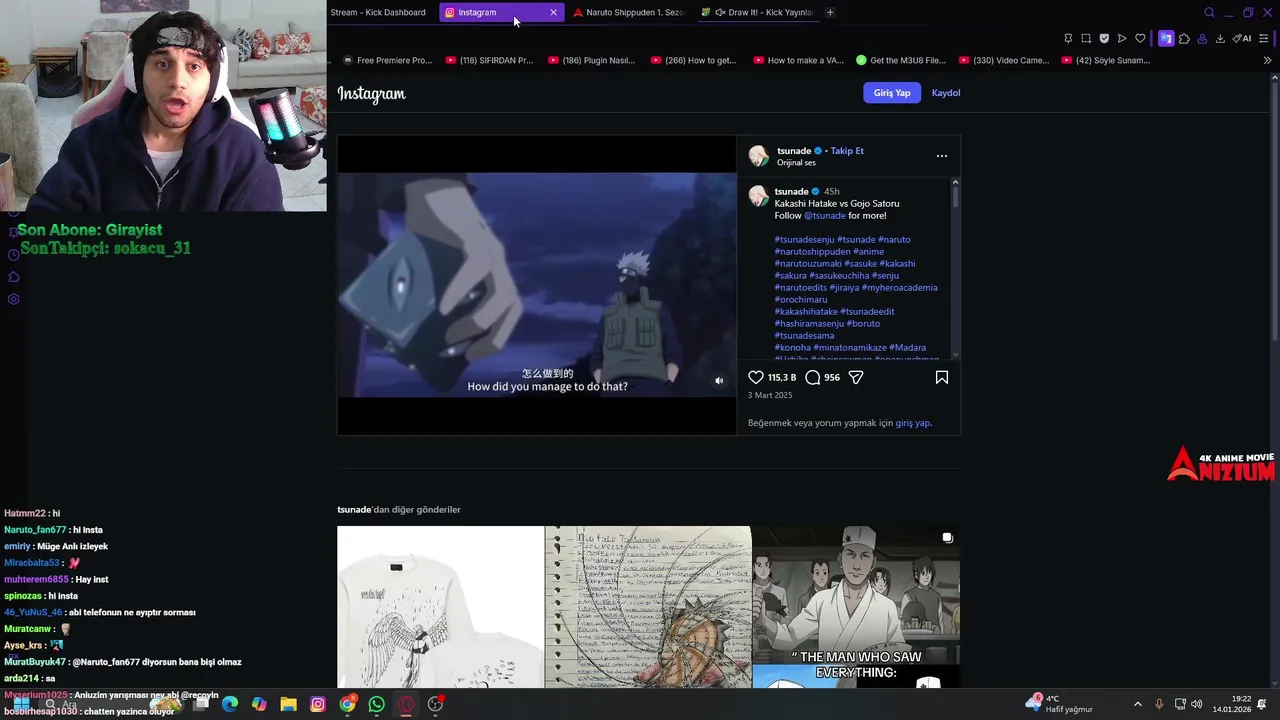Click tsunade username in other posts heading
1280x720 pixels.
[x=354, y=510]
